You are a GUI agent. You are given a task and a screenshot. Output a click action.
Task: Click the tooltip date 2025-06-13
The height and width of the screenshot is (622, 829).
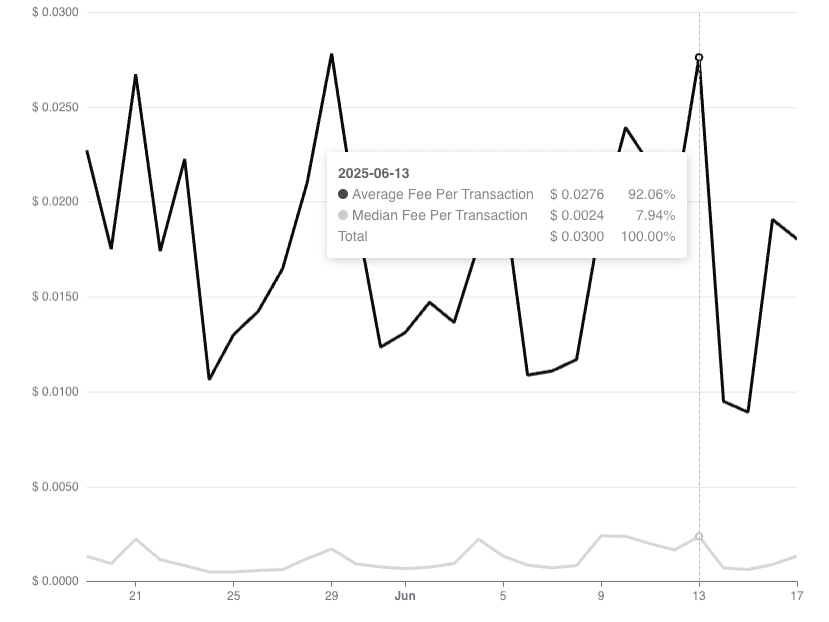tap(373, 173)
